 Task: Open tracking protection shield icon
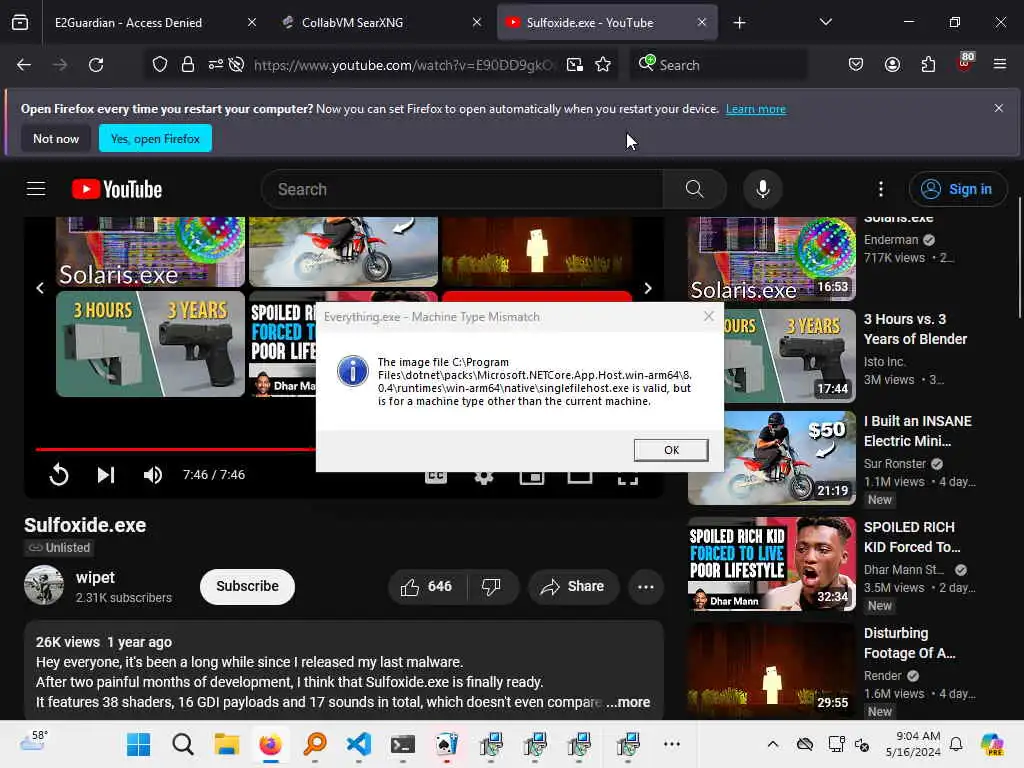click(x=160, y=65)
